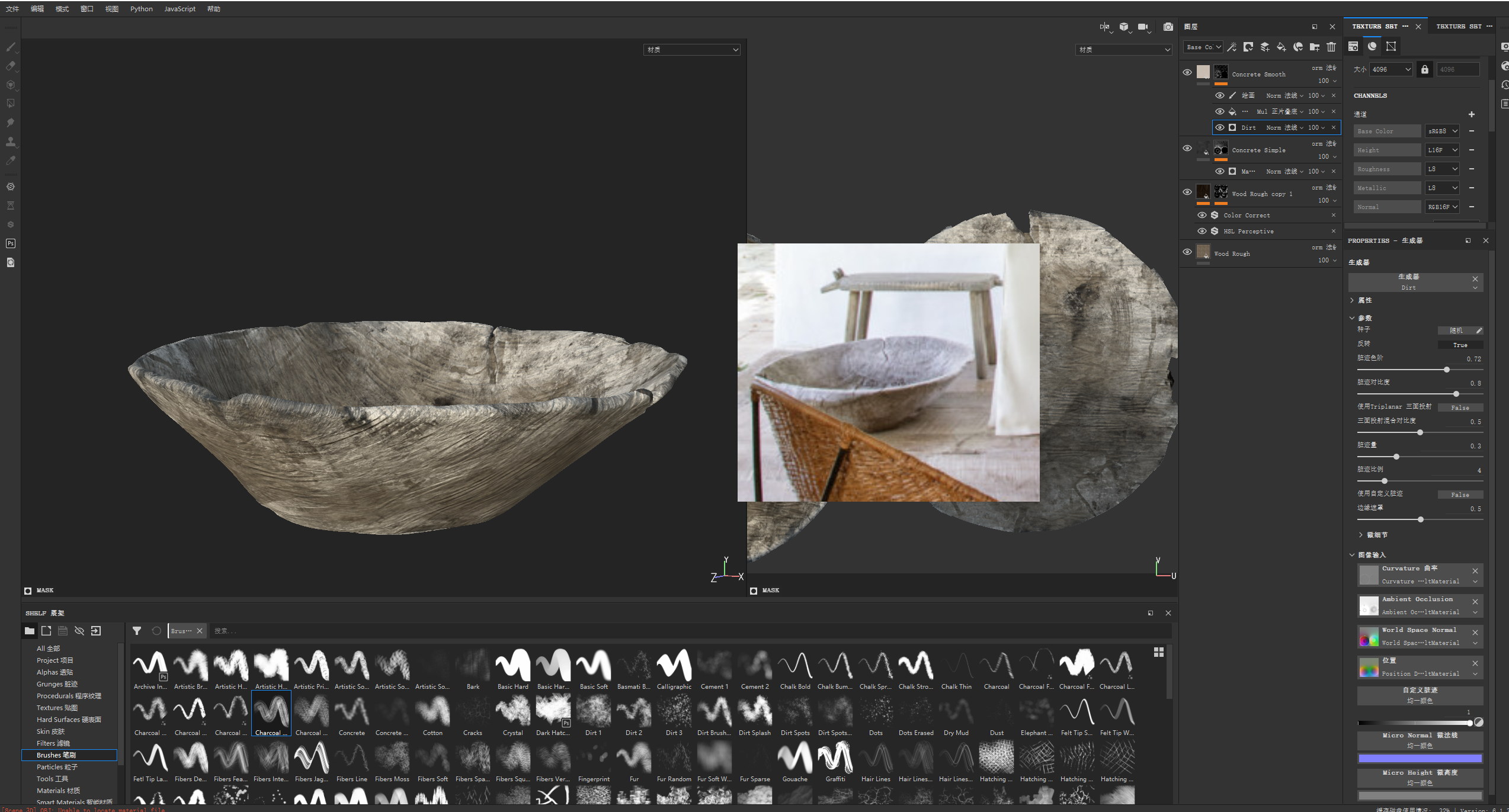
Task: Open the Python menu
Action: pyautogui.click(x=141, y=9)
